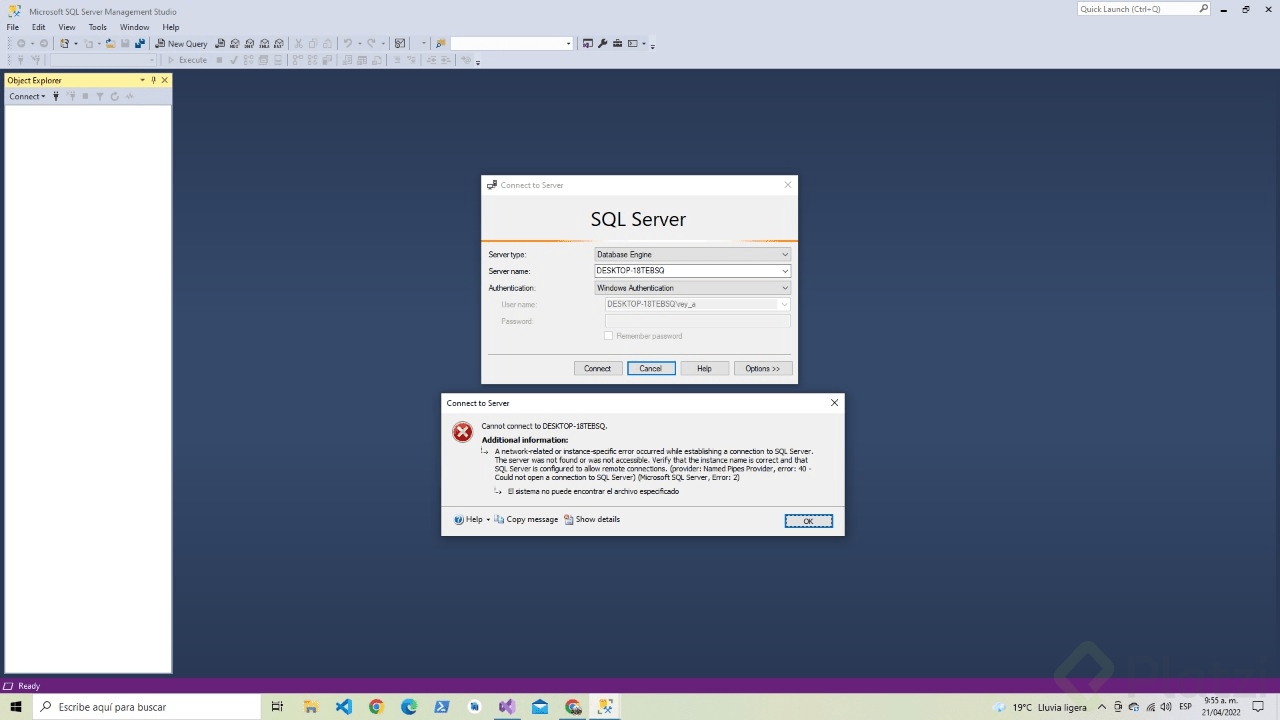Open the Help dropdown arrow in error dialog
The width and height of the screenshot is (1280, 720).
[x=488, y=520]
